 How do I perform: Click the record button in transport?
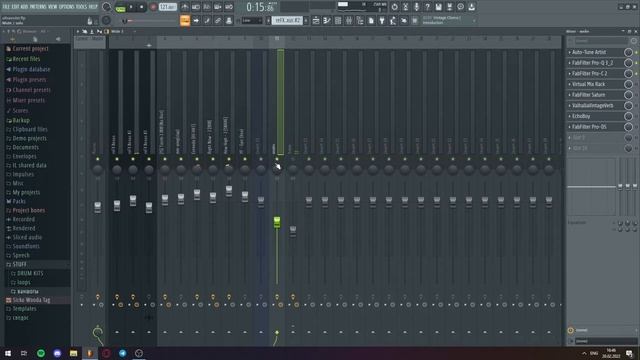point(153,7)
